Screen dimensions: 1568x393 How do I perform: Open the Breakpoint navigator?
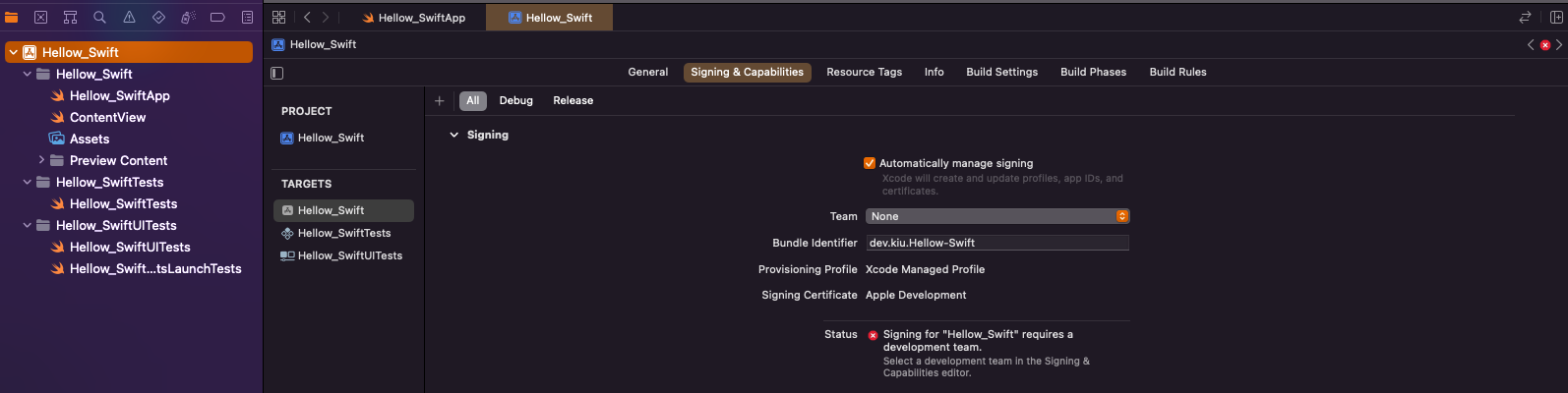(217, 17)
